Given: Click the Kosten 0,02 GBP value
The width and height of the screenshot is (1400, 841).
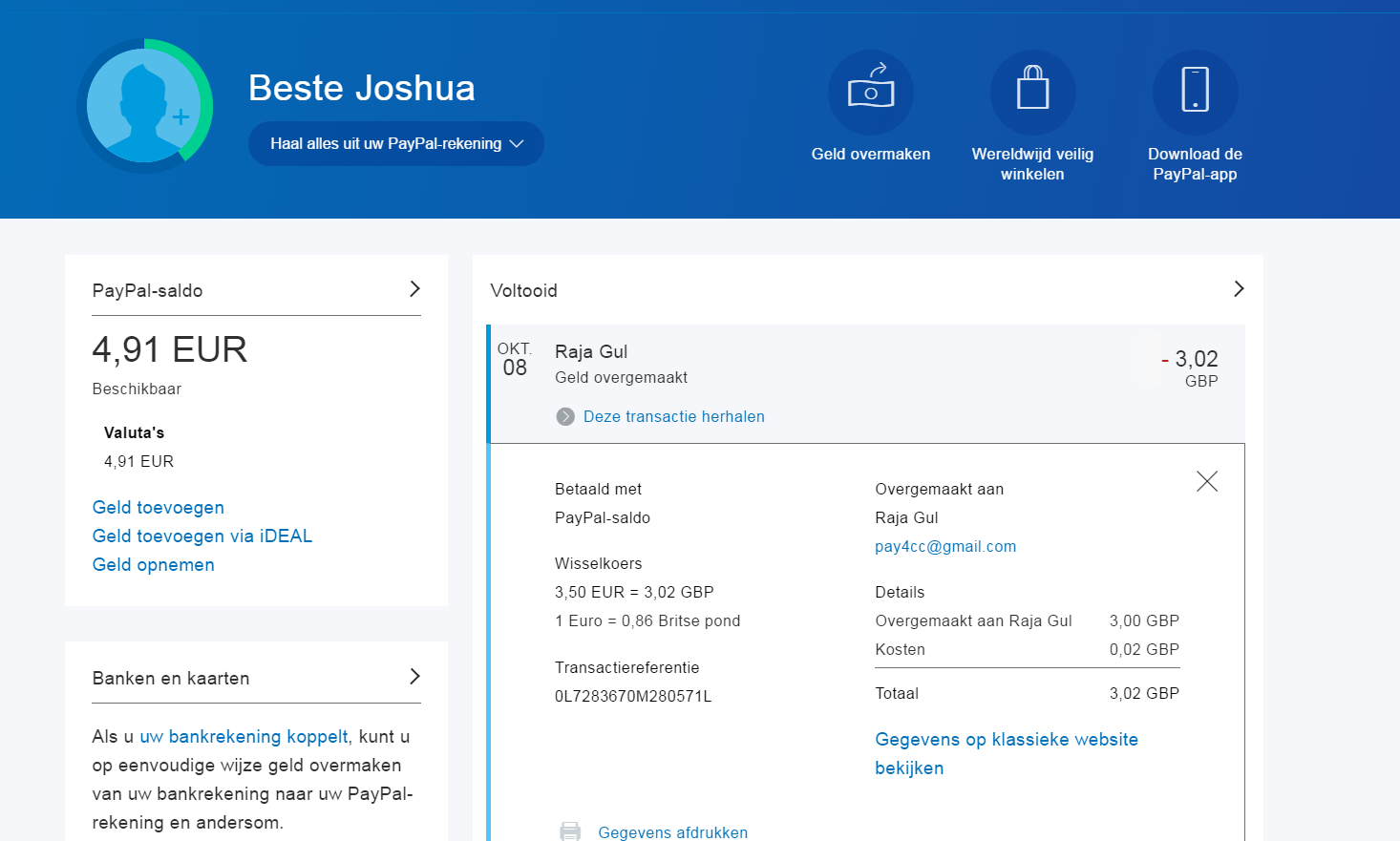Looking at the screenshot, I should [1144, 650].
